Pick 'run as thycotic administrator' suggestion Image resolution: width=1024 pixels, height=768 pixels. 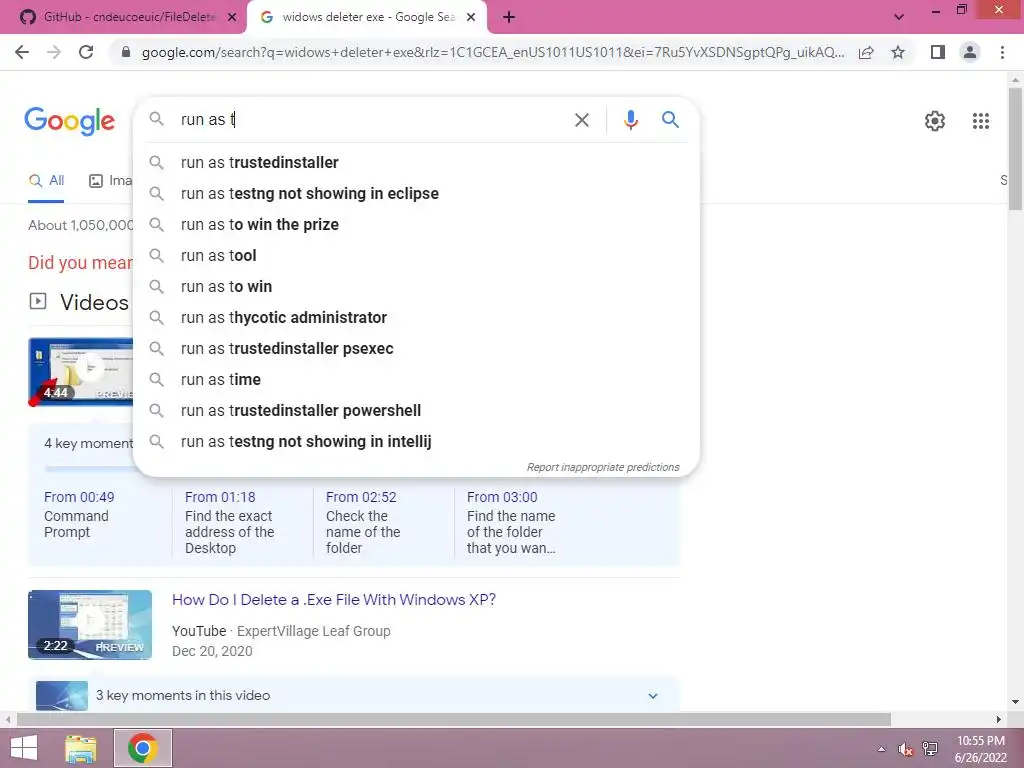point(416,317)
